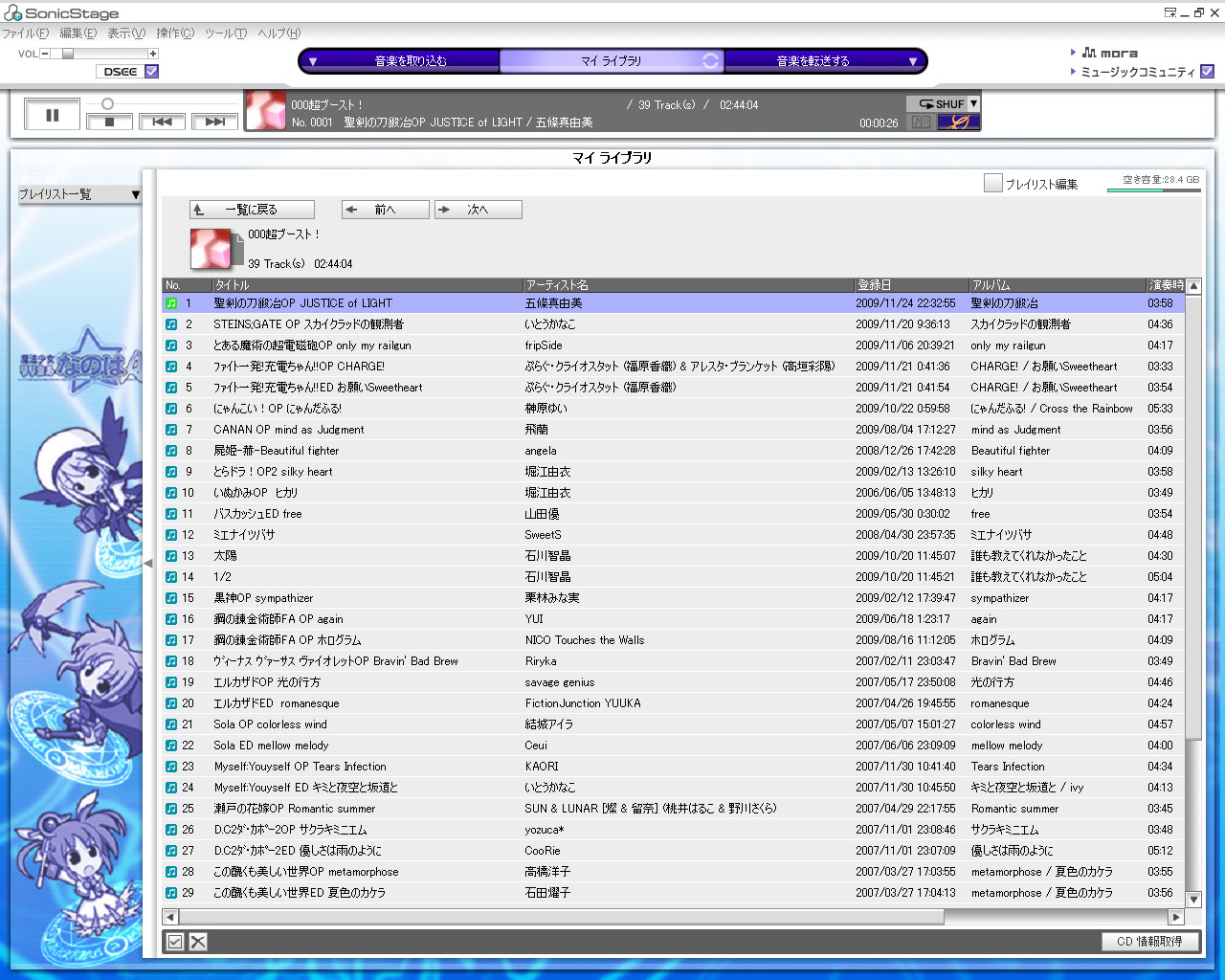Click the vertical scrollbar up arrow
The width and height of the screenshot is (1225, 980).
pyautogui.click(x=1193, y=285)
